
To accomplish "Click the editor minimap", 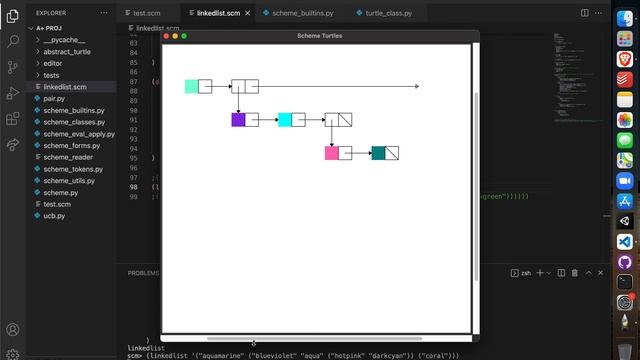I will pos(578,78).
